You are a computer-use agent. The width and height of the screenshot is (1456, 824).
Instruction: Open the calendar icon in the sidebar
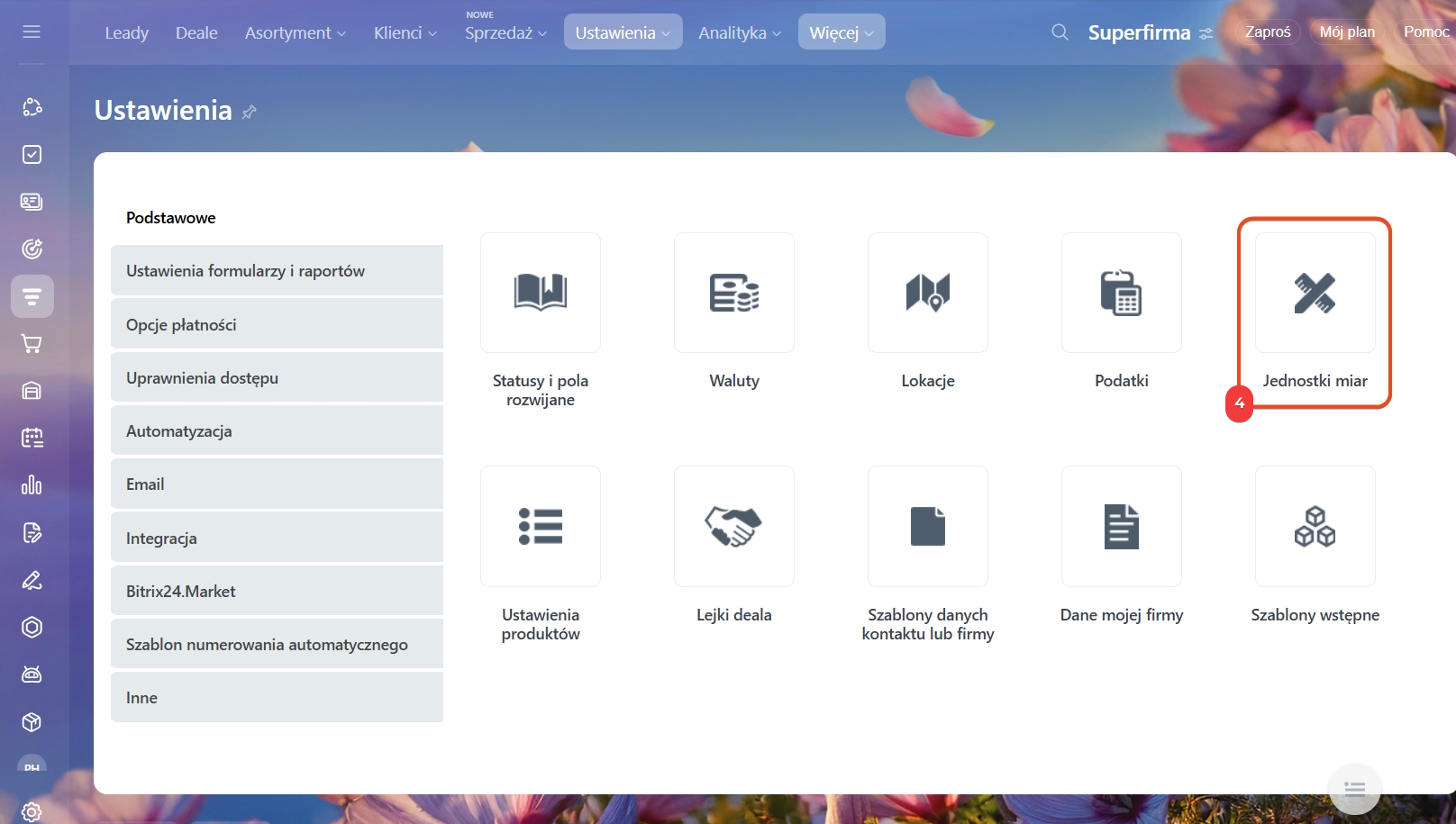click(32, 438)
